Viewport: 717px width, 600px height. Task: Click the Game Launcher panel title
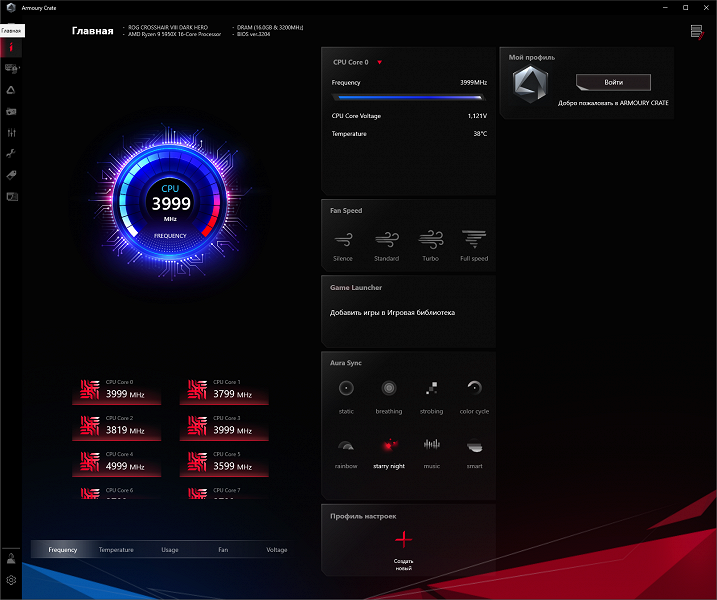[356, 288]
